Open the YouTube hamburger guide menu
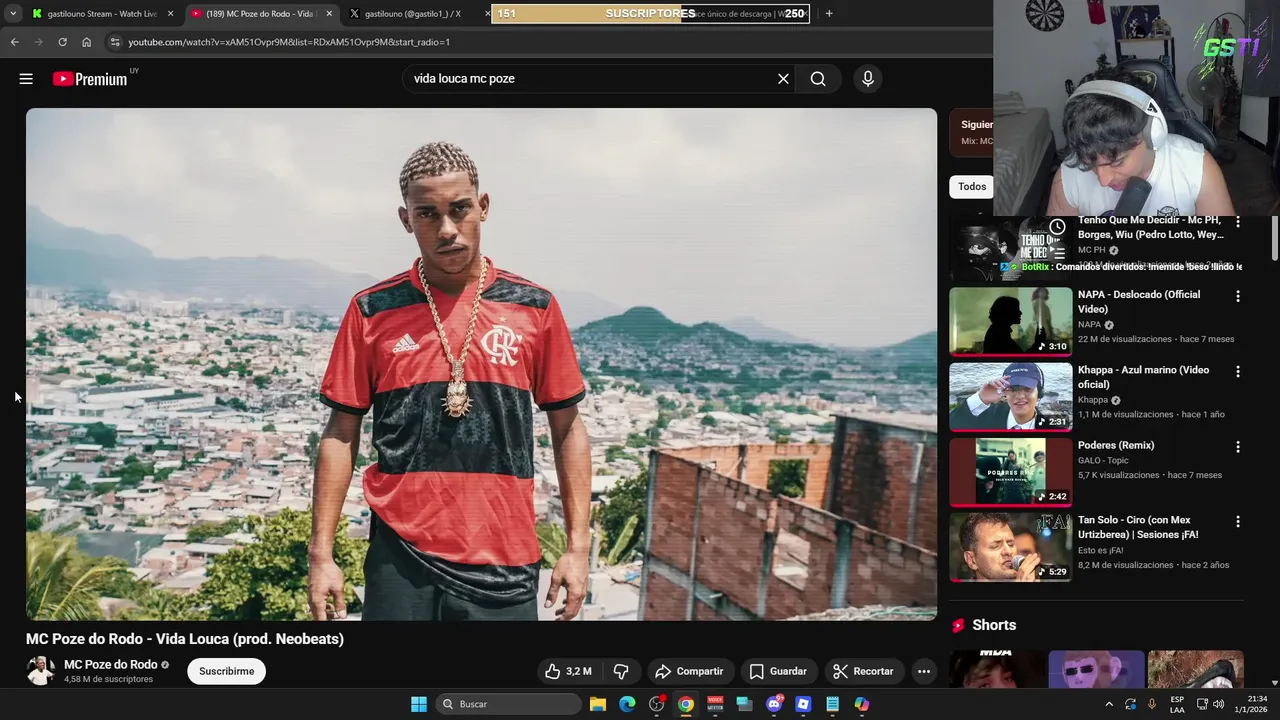The width and height of the screenshot is (1280, 720). point(26,79)
